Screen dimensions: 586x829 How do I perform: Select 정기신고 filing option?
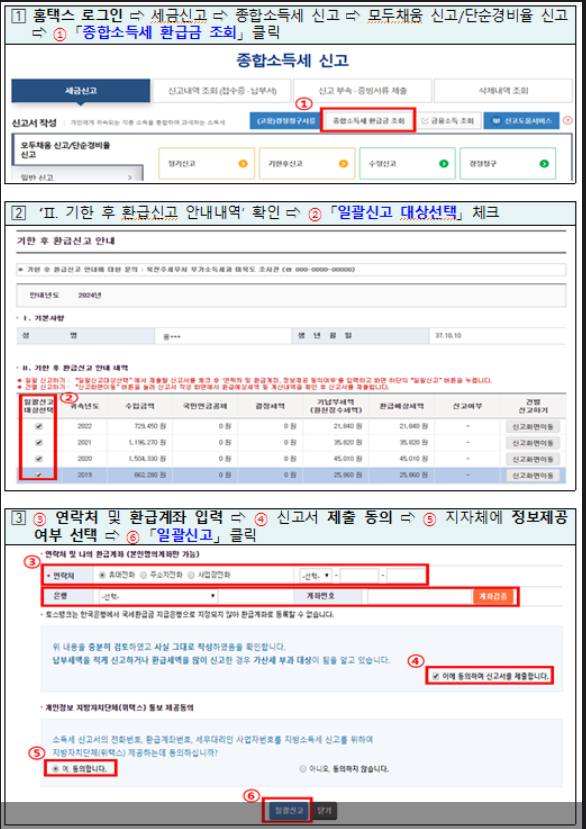pyautogui.click(x=206, y=163)
